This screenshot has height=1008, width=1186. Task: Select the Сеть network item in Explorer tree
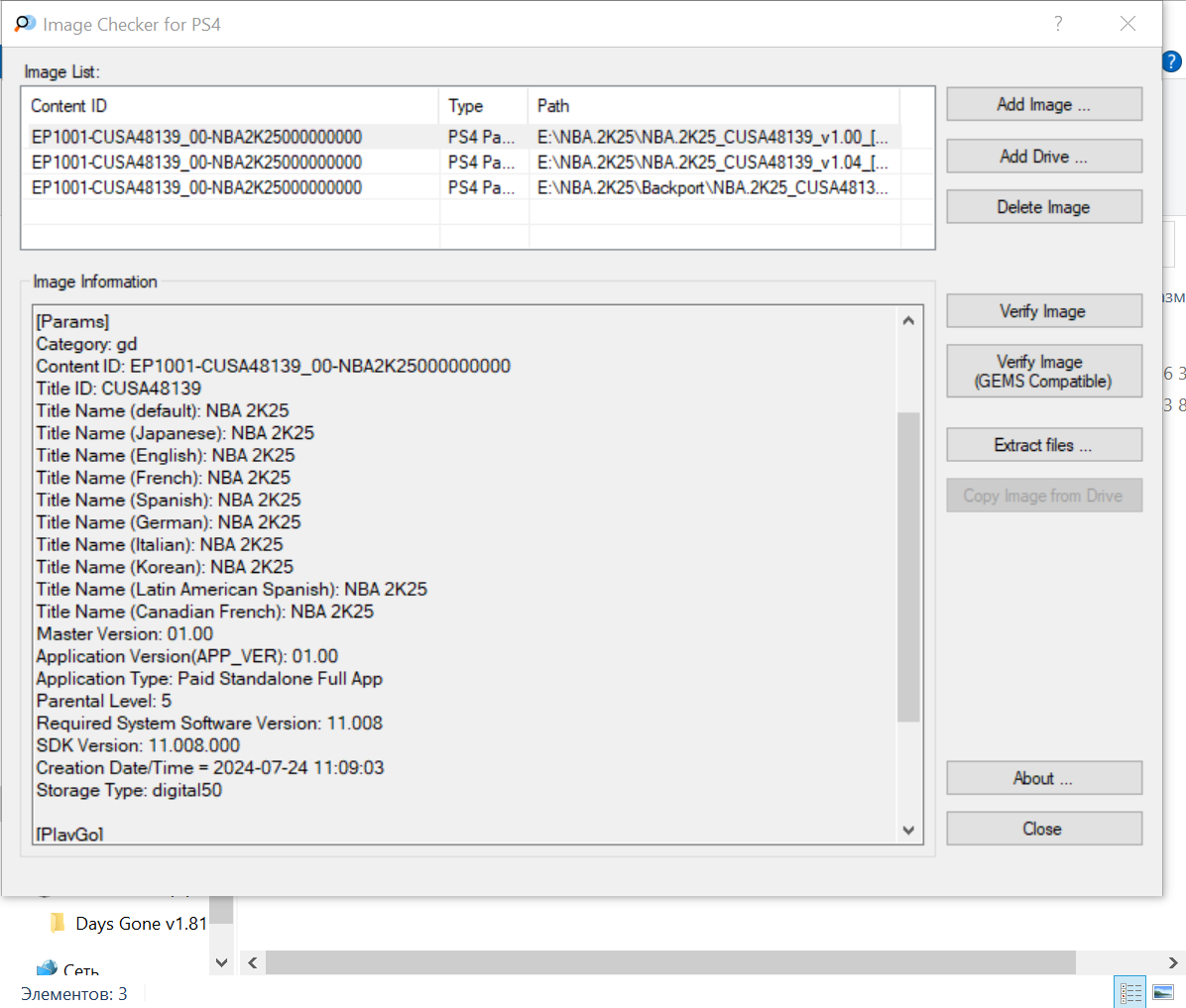(68, 968)
